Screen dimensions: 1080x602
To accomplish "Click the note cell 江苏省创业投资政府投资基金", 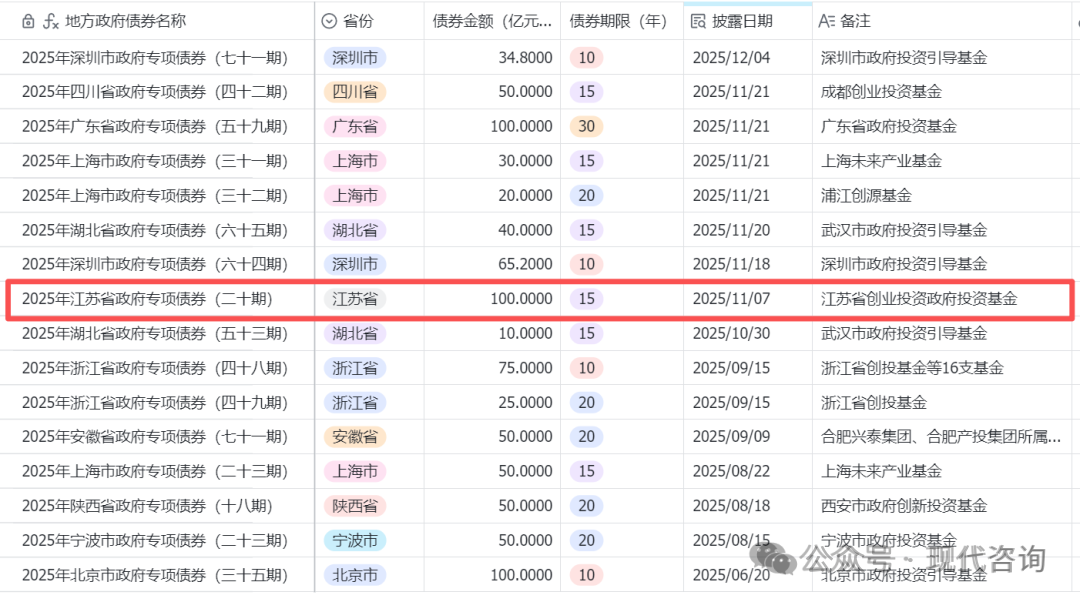I will pyautogui.click(x=942, y=299).
